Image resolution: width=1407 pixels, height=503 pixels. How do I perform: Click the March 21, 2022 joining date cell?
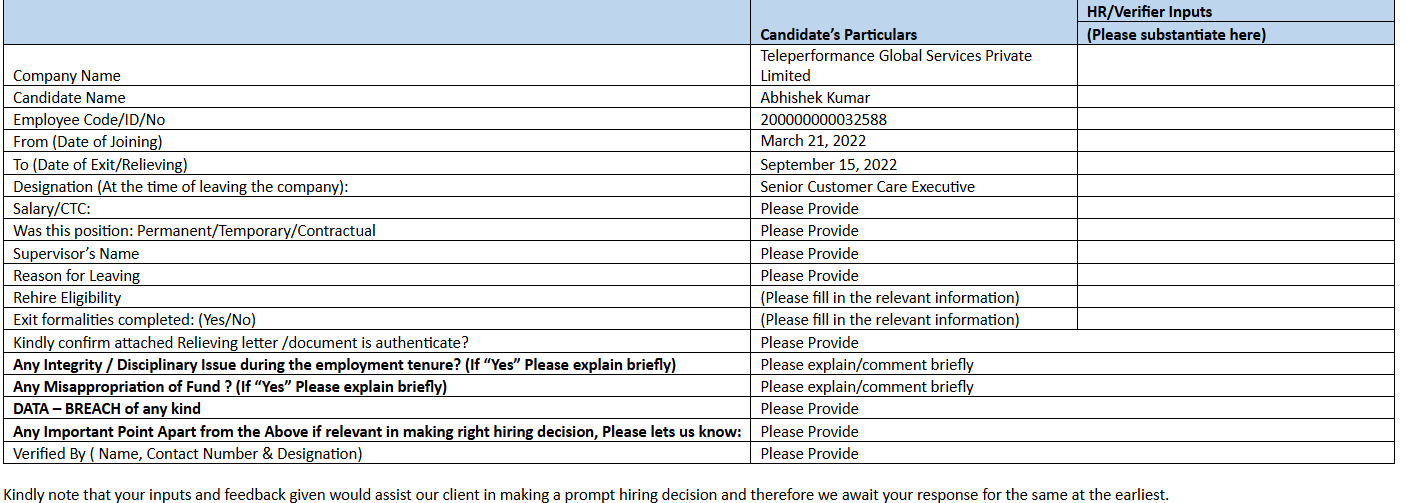tap(813, 141)
